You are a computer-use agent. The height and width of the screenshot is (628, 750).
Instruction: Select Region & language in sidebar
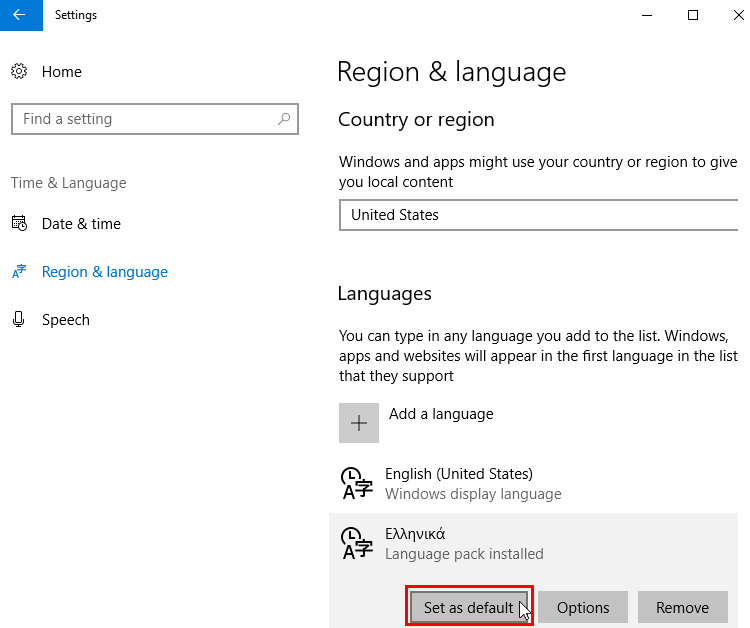pyautogui.click(x=105, y=272)
